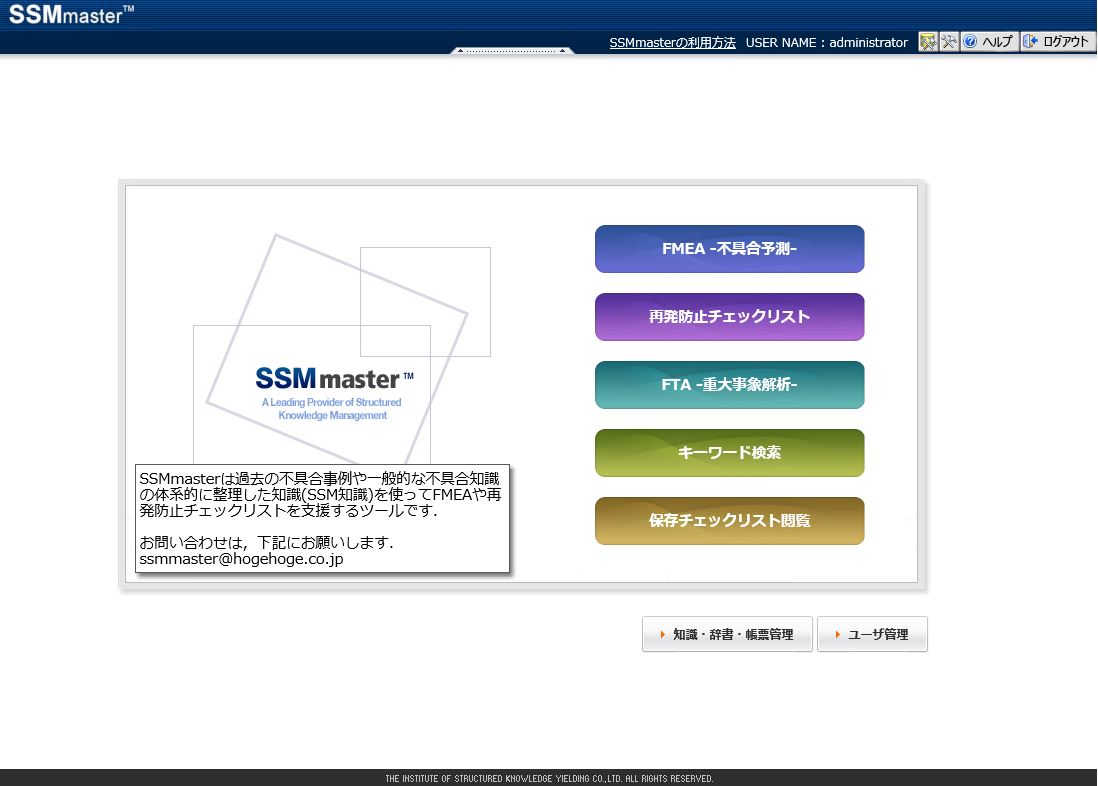Collapse the navigation strip via its left arrow
This screenshot has height=786, width=1098.
pos(458,50)
